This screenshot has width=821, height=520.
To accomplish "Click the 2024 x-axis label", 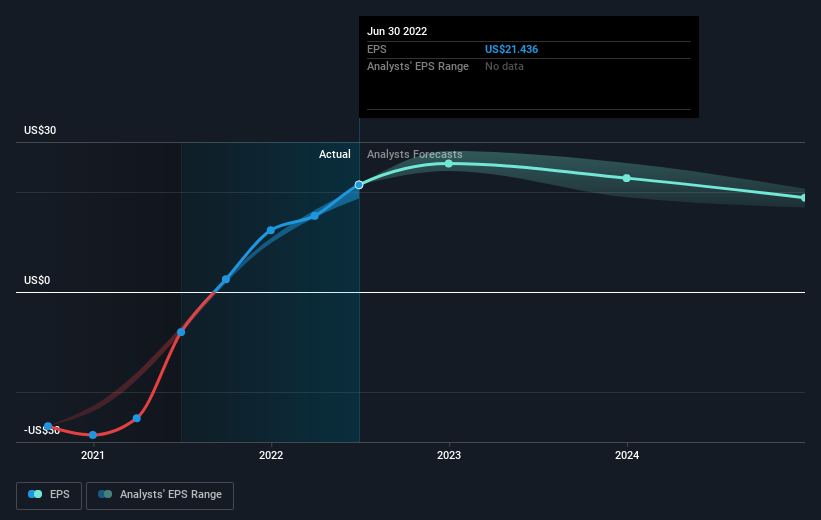I will pos(627,455).
